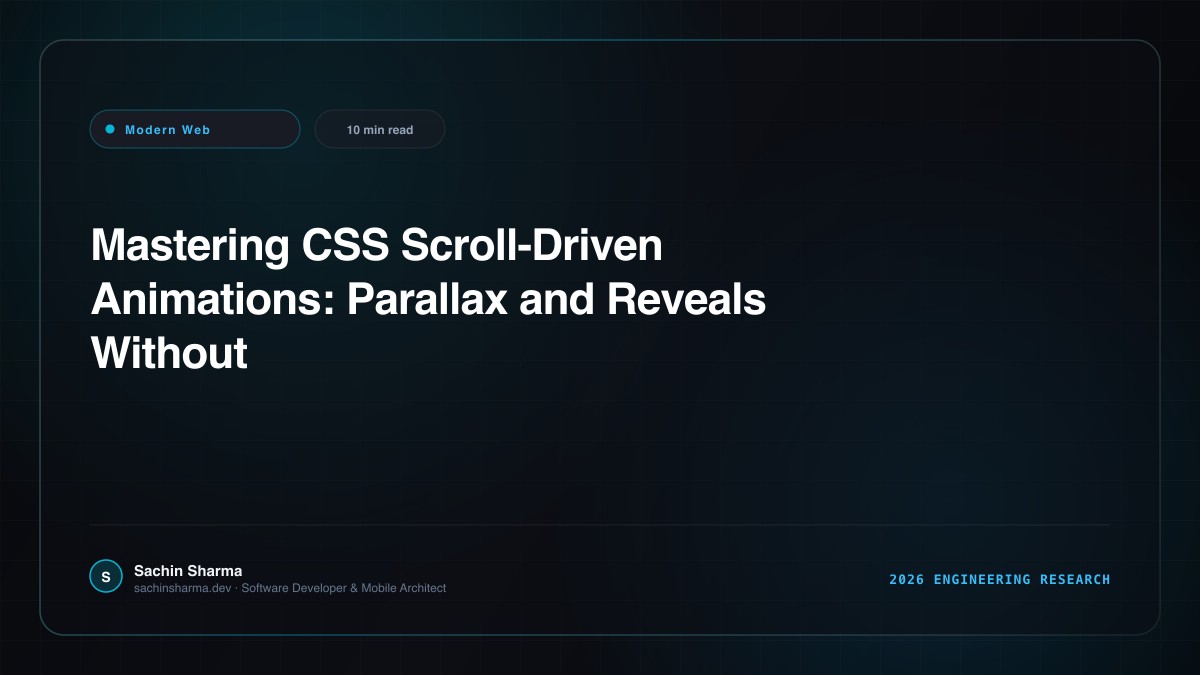
Task: Click the author name "Sachin Sharma"
Action: coord(188,571)
